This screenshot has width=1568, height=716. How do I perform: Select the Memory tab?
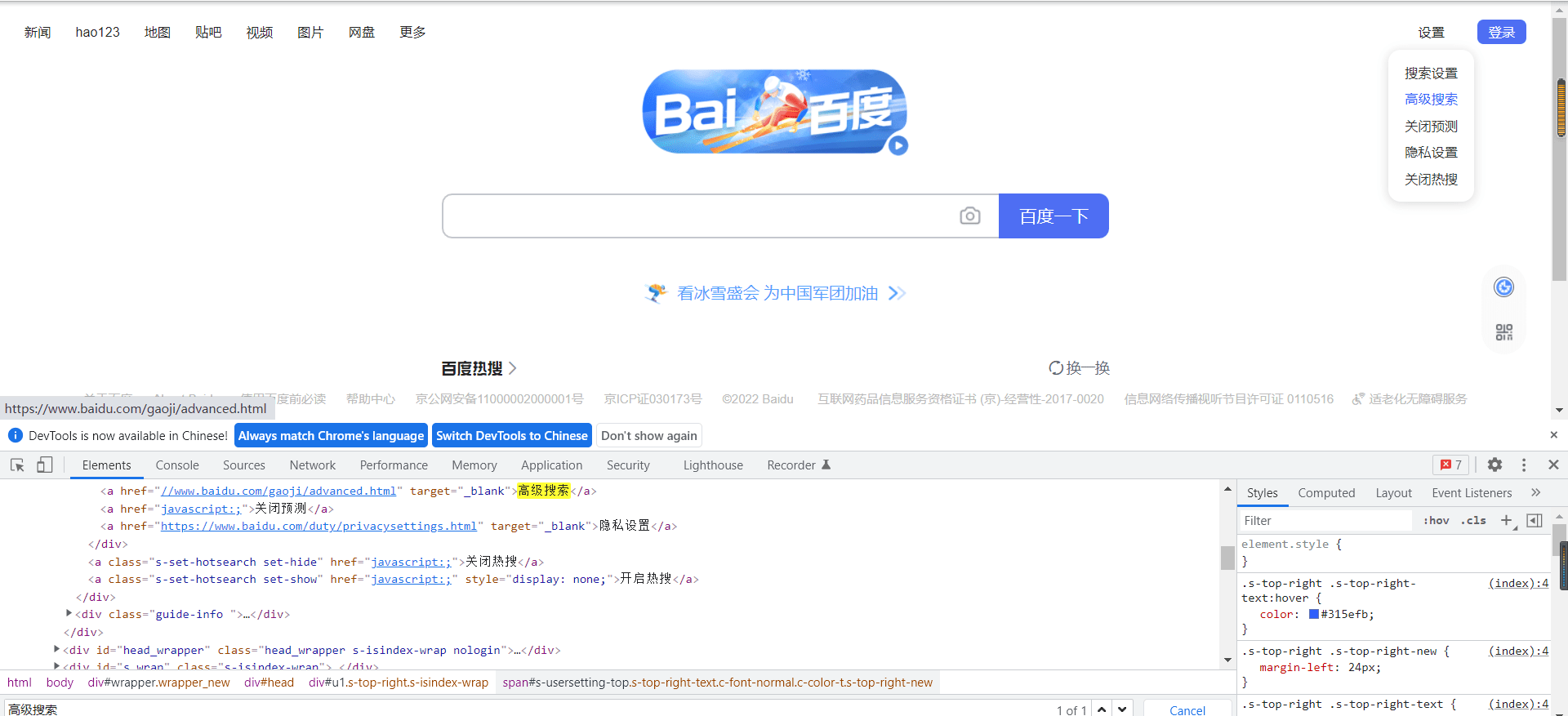(x=474, y=465)
